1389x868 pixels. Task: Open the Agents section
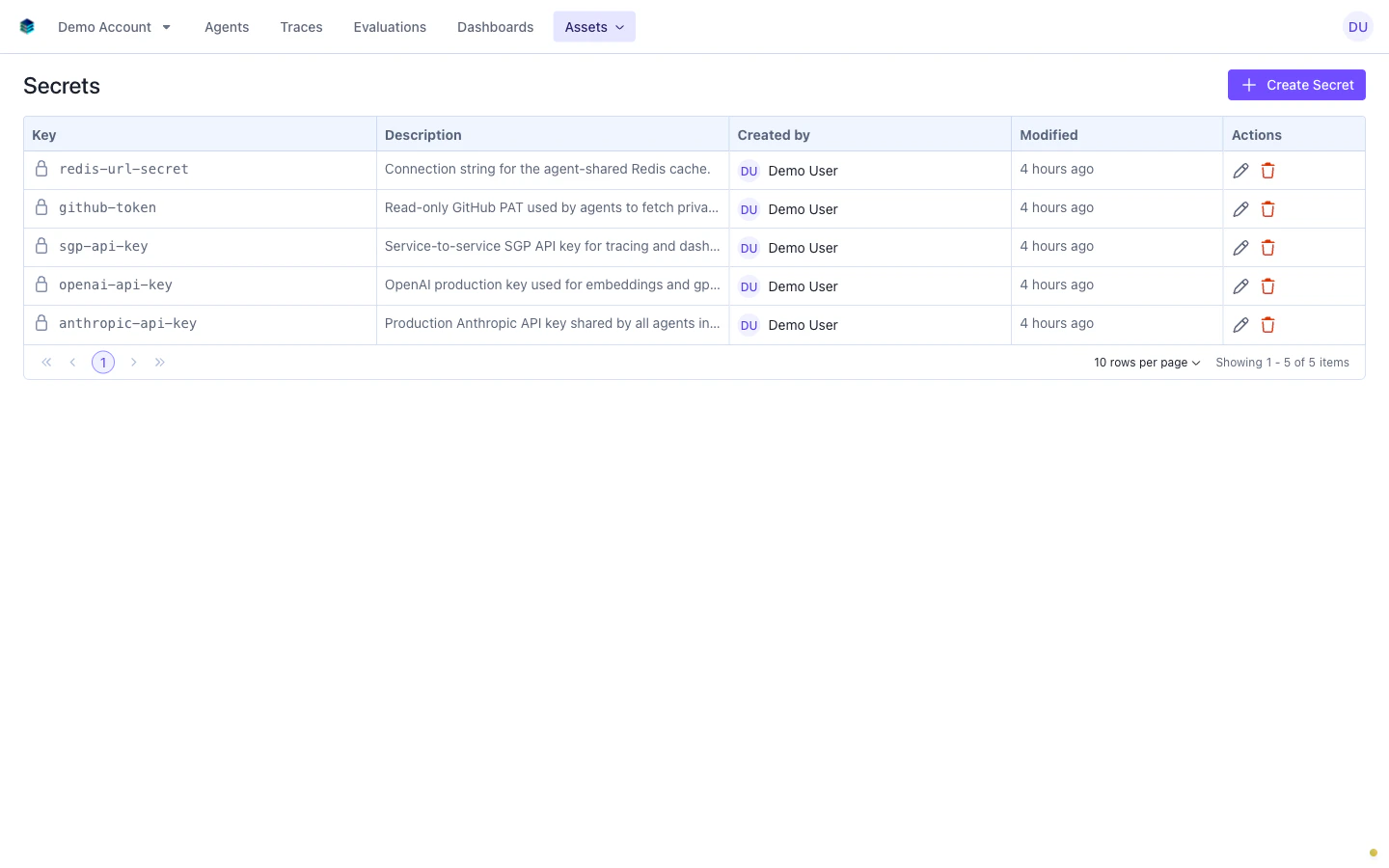pyautogui.click(x=227, y=27)
